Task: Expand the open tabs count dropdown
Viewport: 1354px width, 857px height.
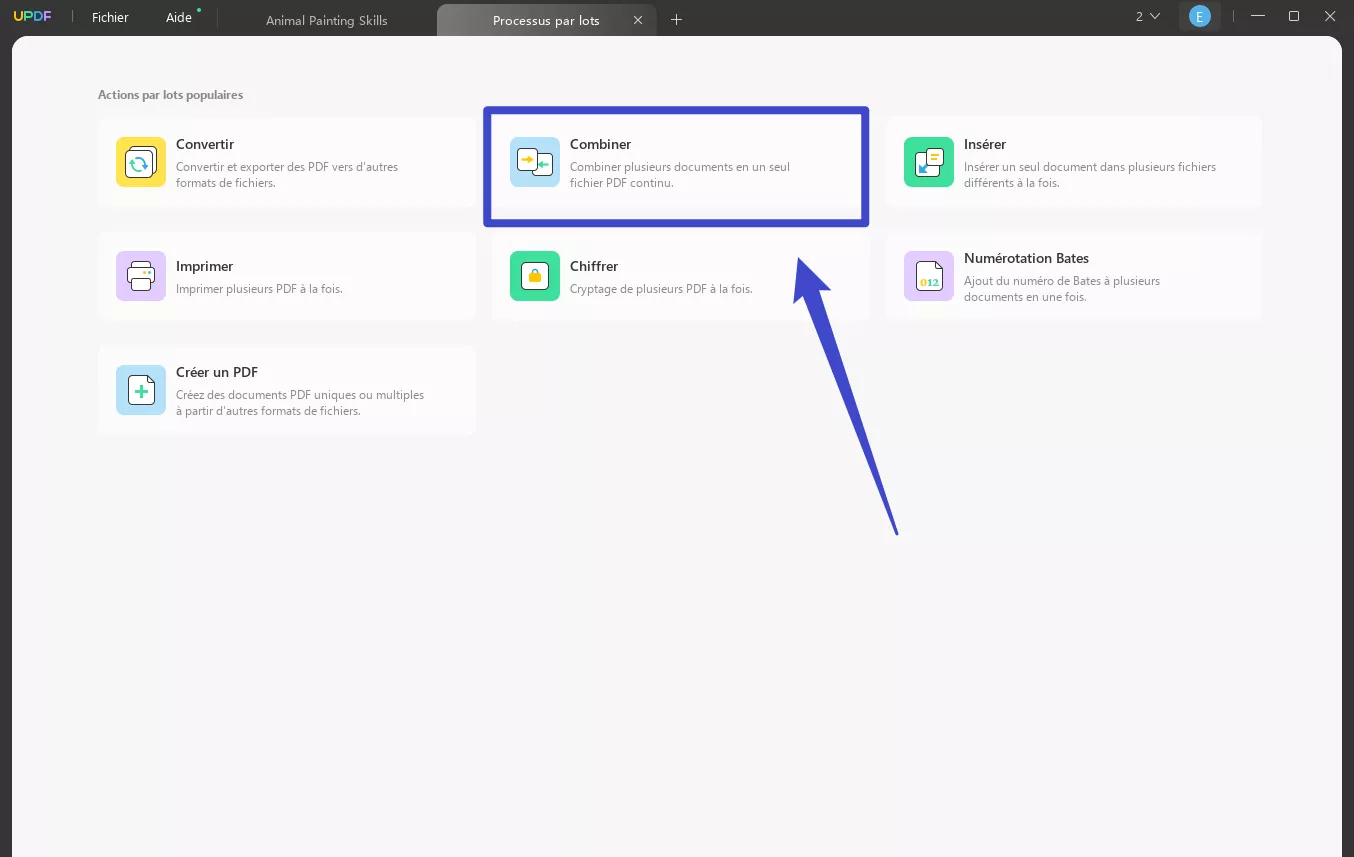Action: click(1148, 17)
